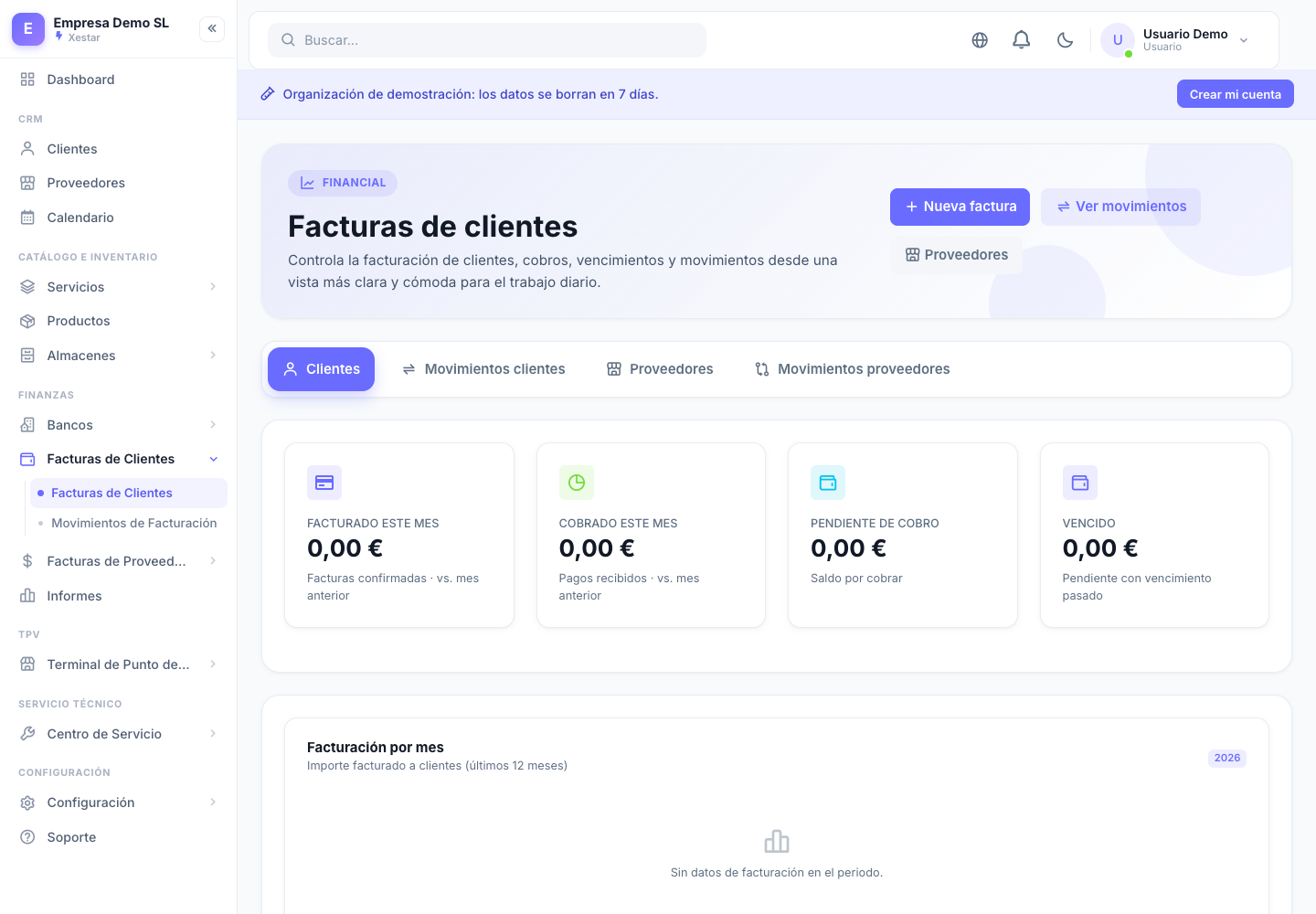Click the Servicios layers icon
The image size is (1316, 914).
(x=27, y=287)
